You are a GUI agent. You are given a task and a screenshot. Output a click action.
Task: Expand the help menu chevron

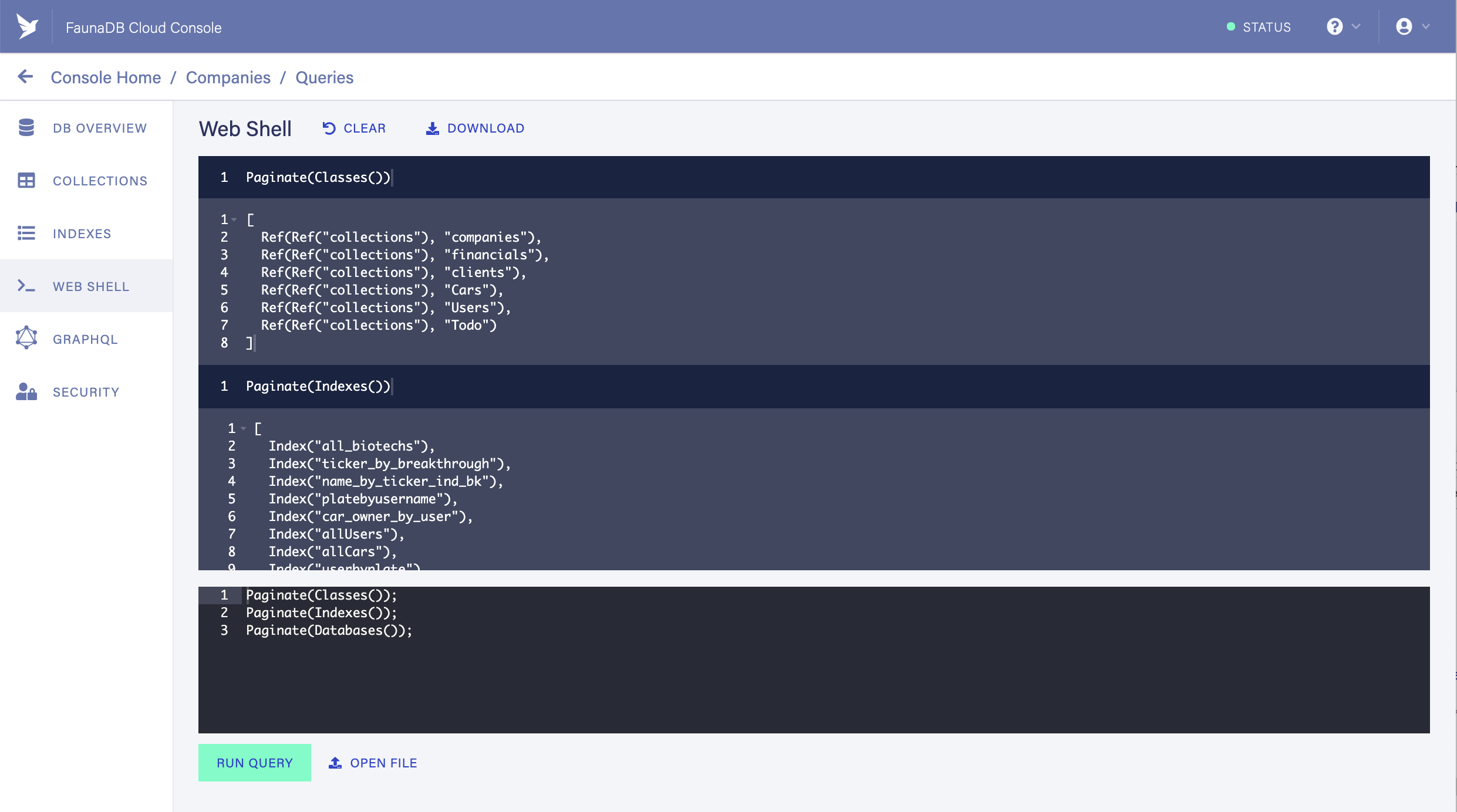pyautogui.click(x=1356, y=26)
